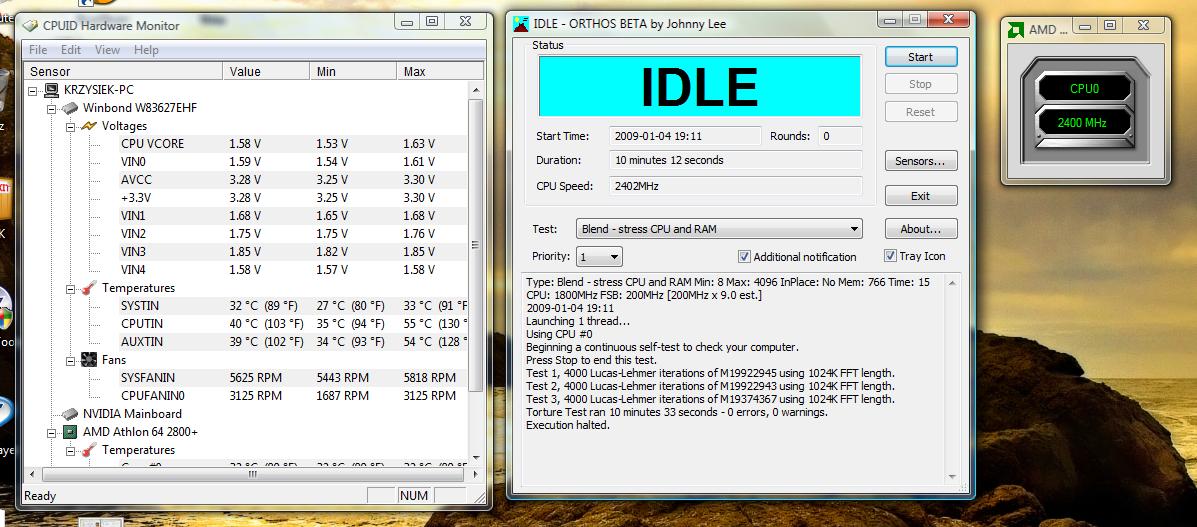Open the Test type dropdown
This screenshot has width=1197, height=527.
point(719,228)
